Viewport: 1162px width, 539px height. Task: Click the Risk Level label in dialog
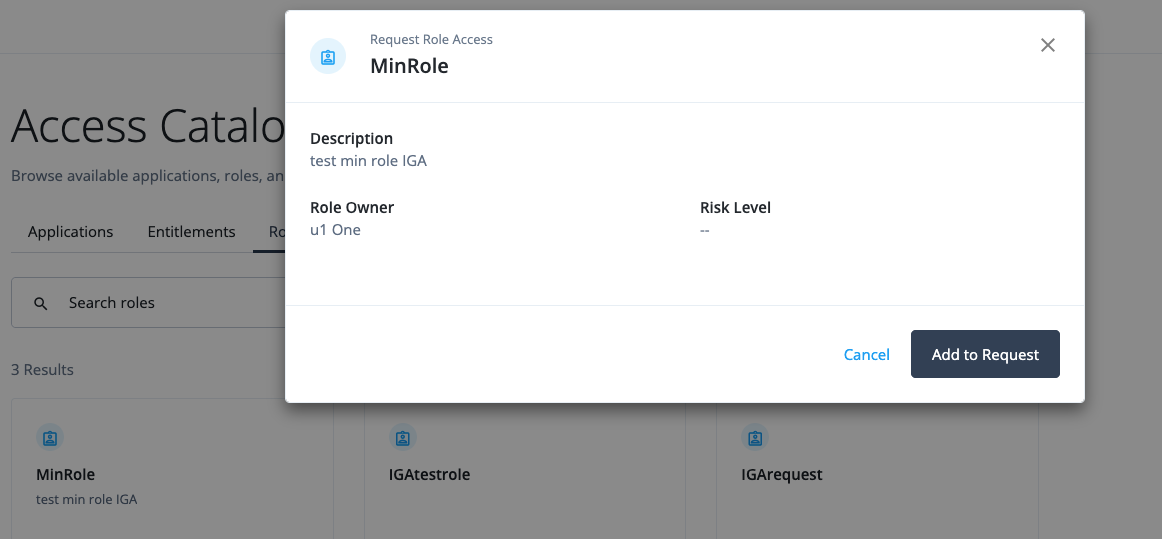(735, 208)
